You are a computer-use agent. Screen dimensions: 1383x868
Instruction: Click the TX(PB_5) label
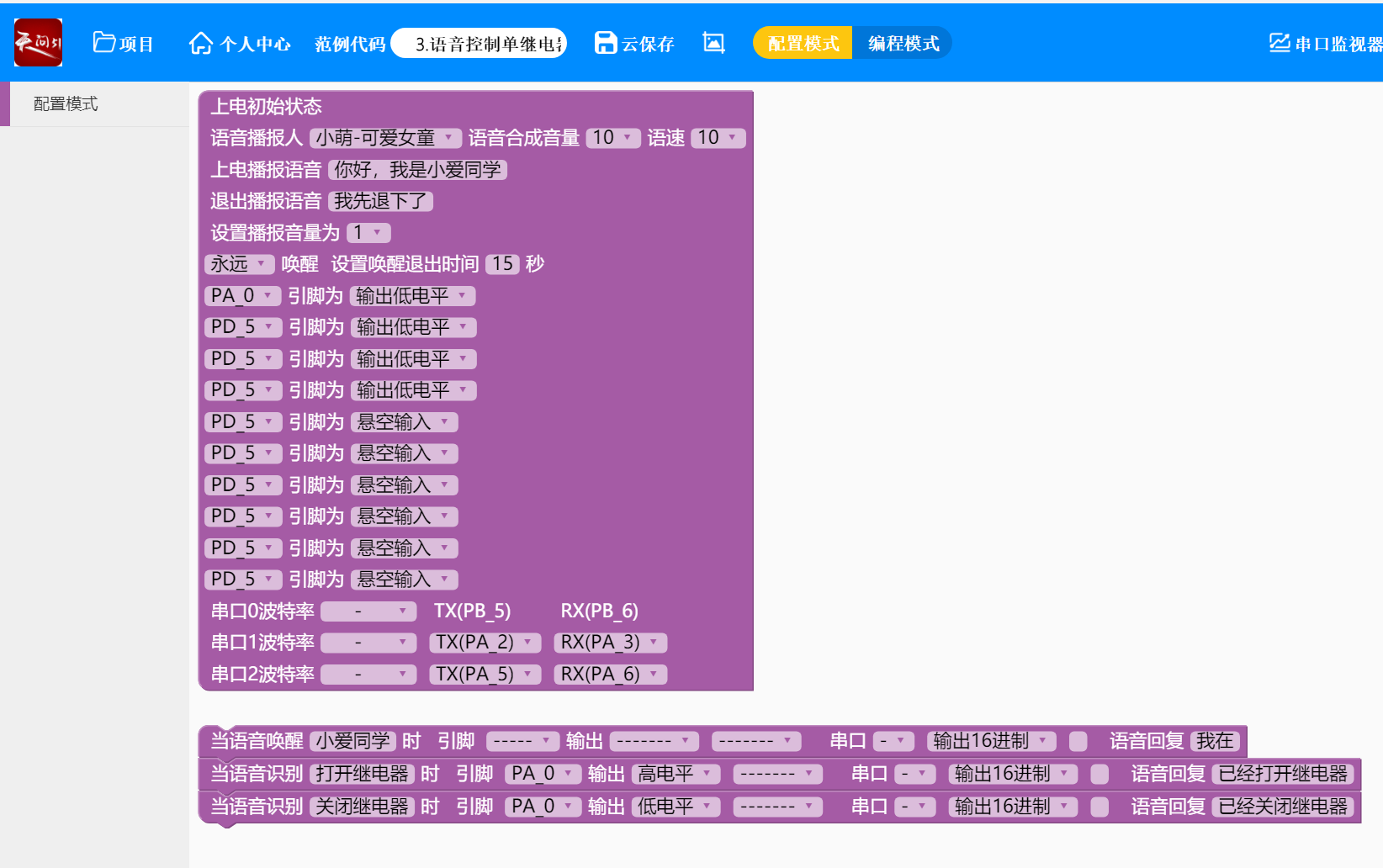[x=473, y=611]
